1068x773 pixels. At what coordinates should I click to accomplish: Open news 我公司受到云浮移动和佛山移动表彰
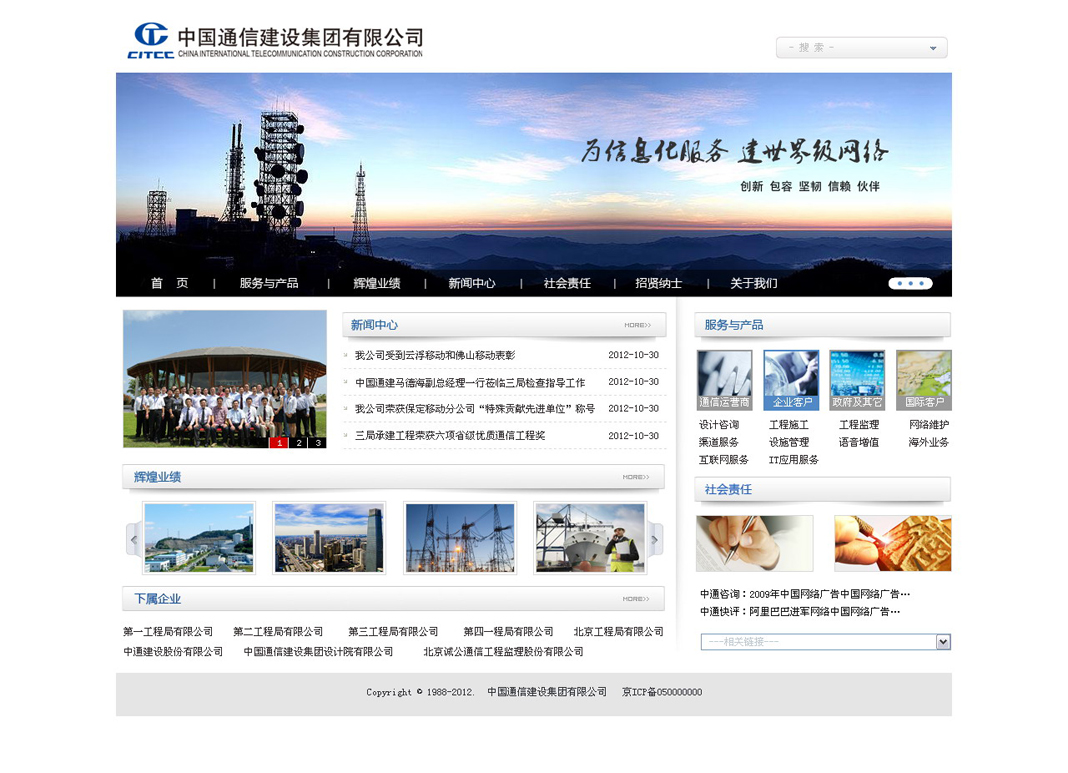(x=435, y=356)
